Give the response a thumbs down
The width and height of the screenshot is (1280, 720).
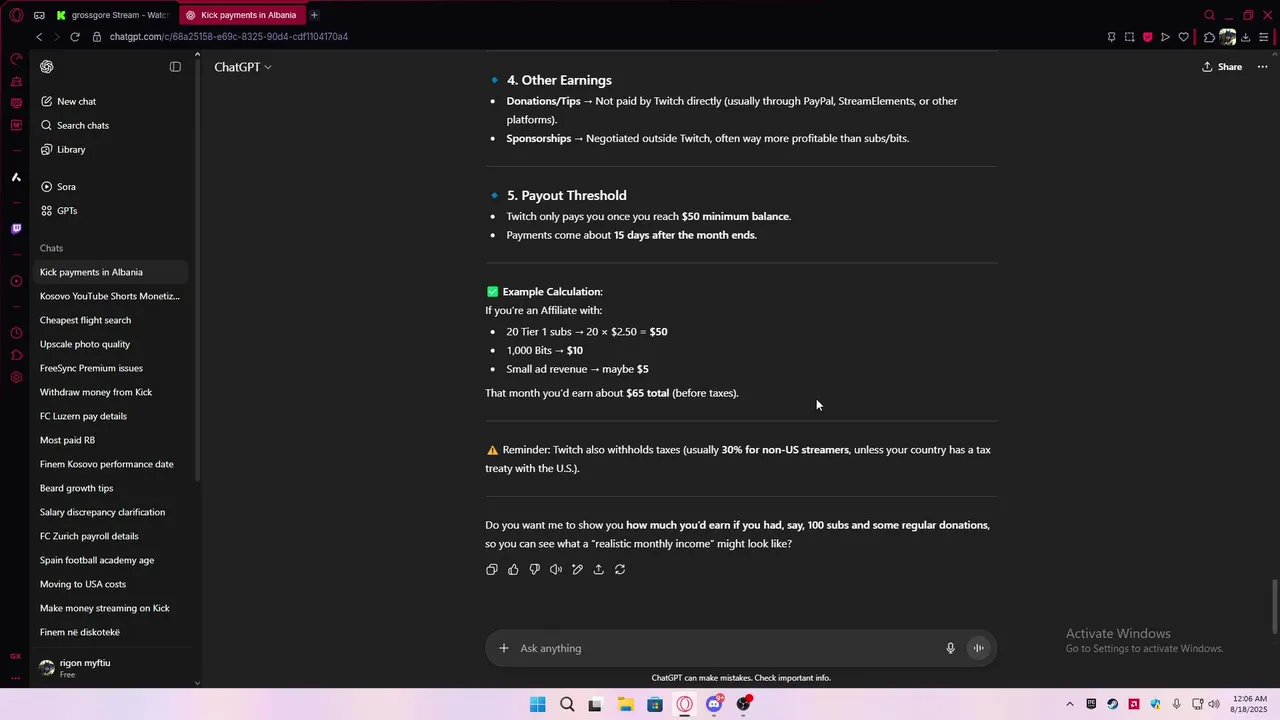click(x=535, y=569)
